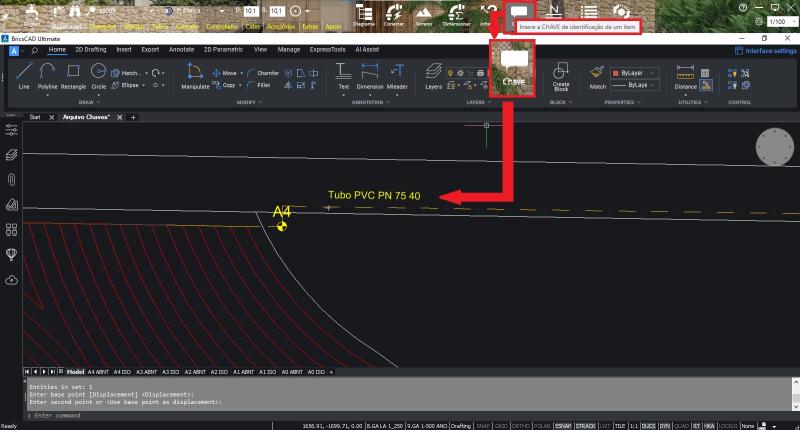Click the Create Block icon

point(561,75)
